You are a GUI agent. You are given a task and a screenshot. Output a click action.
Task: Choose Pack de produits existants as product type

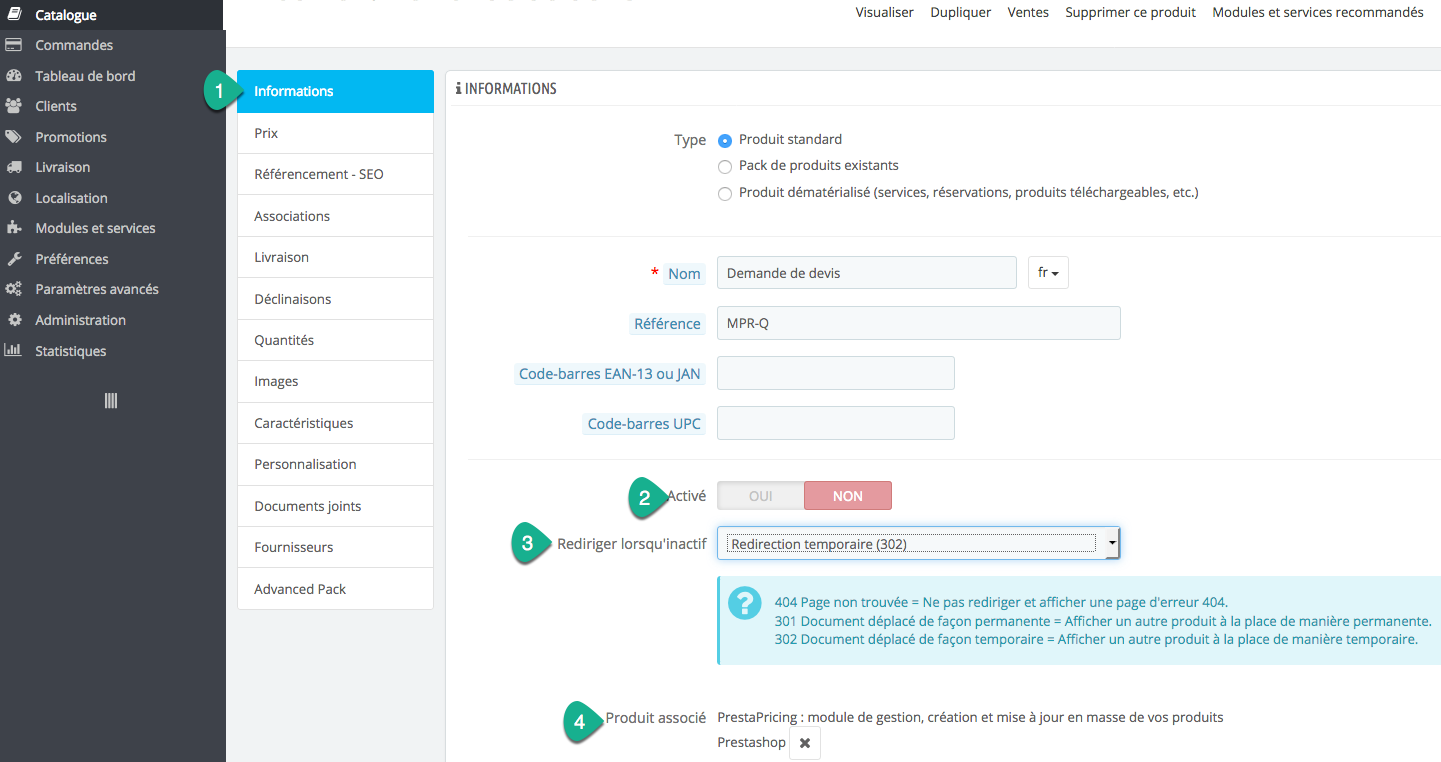[724, 166]
